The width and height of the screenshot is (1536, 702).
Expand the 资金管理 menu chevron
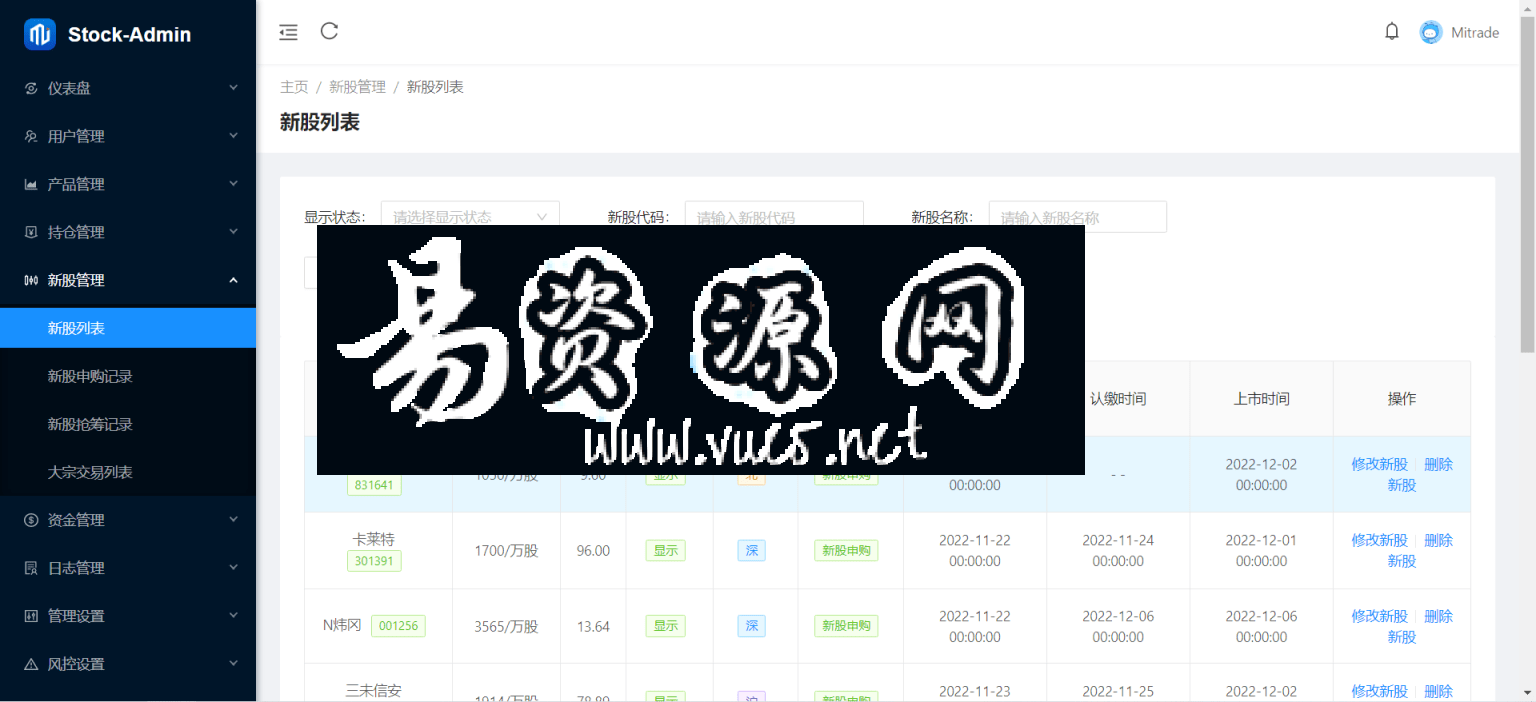[233, 520]
